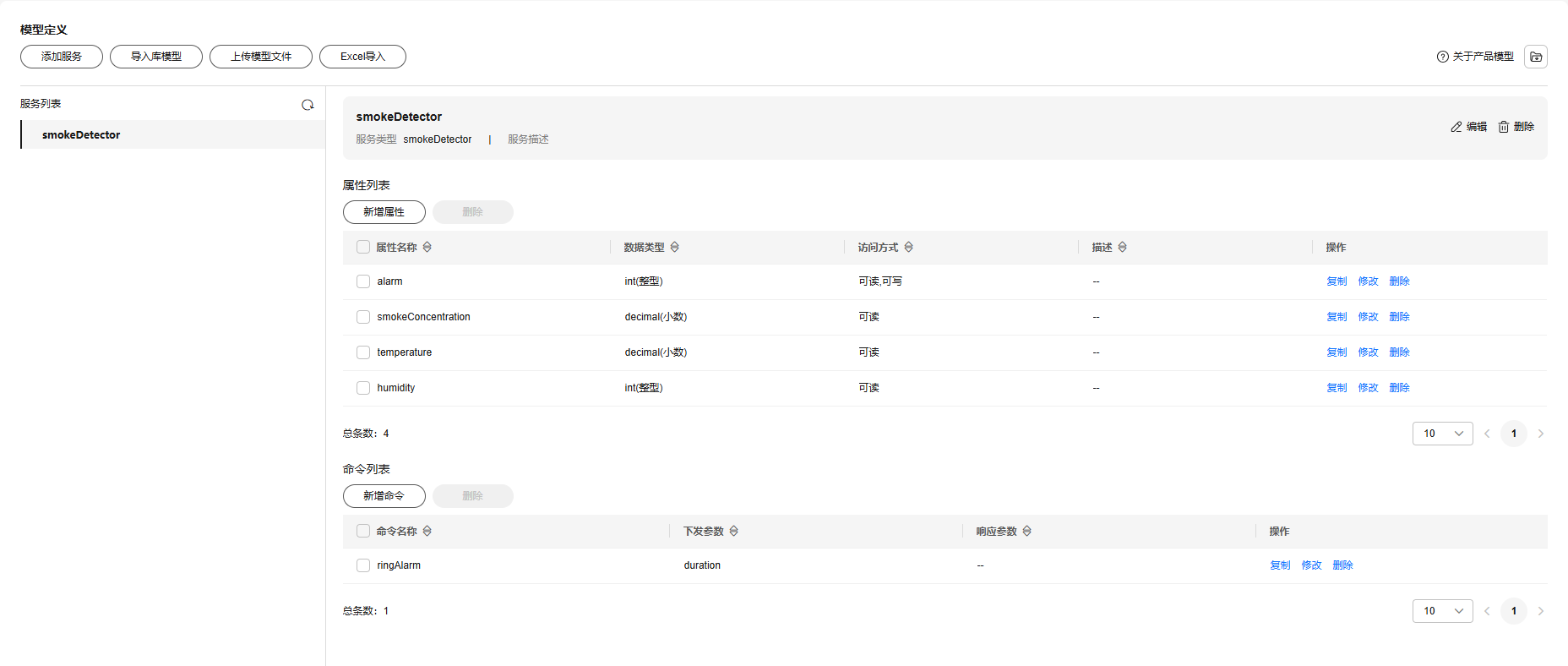Viewport: 1568px width, 666px height.
Task: Click 修改 link for temperature
Action: 1368,352
